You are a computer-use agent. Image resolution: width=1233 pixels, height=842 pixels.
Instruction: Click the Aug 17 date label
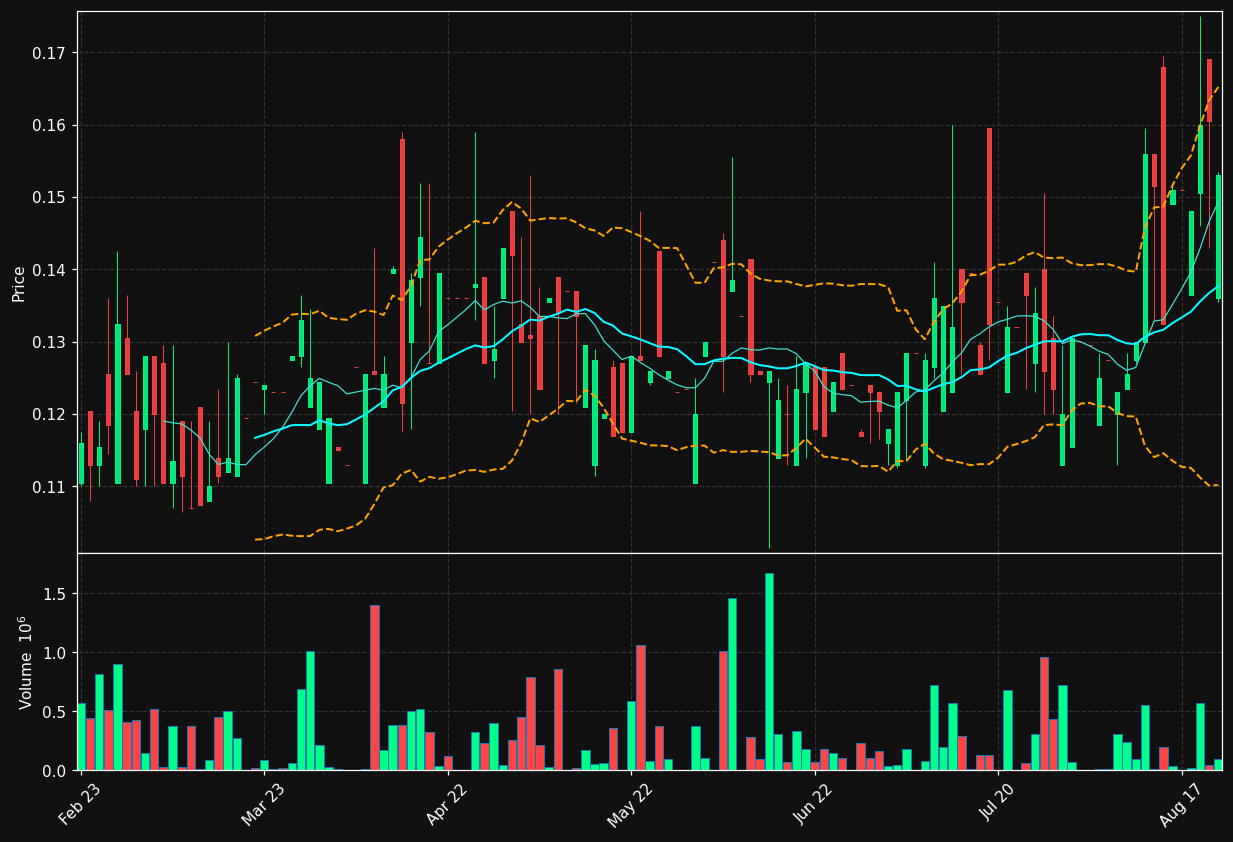[1181, 804]
